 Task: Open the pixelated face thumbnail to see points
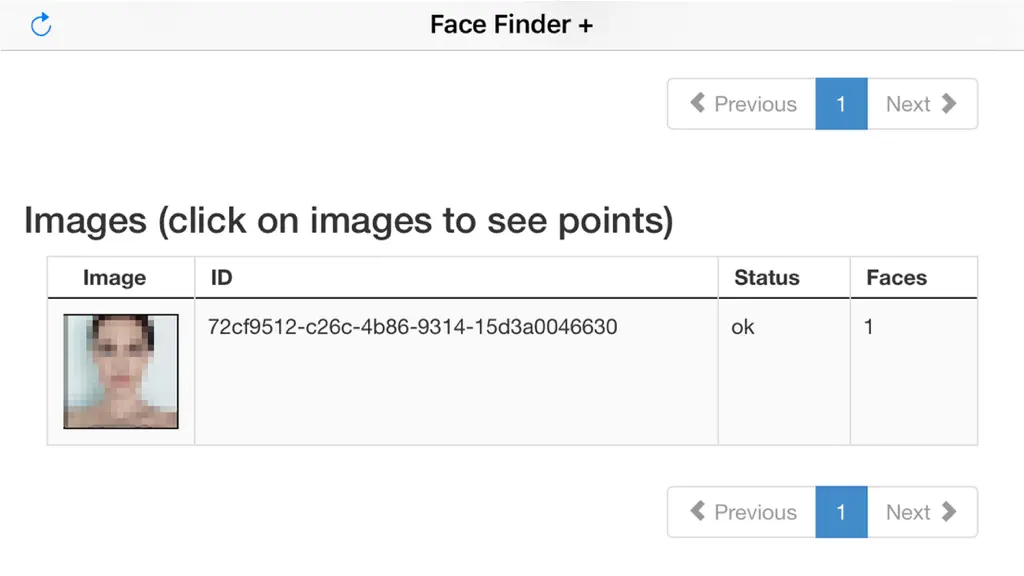121,371
